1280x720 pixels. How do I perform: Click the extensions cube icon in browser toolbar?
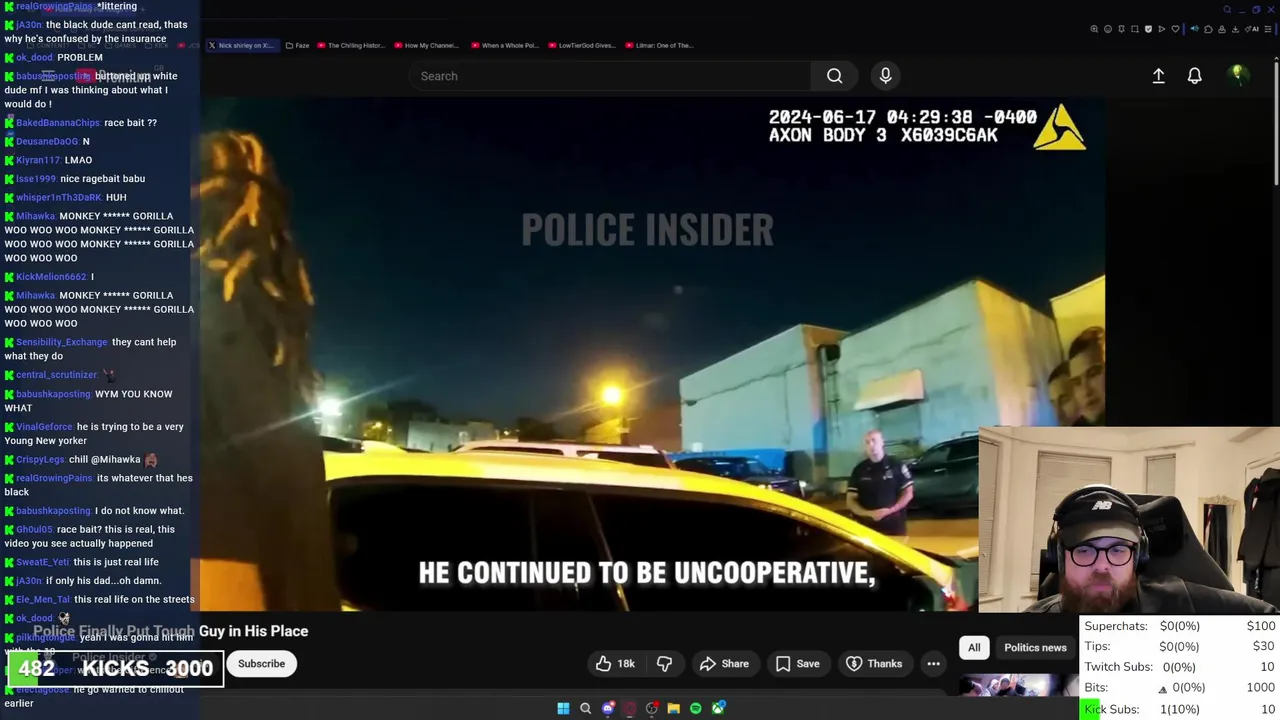coord(1208,29)
